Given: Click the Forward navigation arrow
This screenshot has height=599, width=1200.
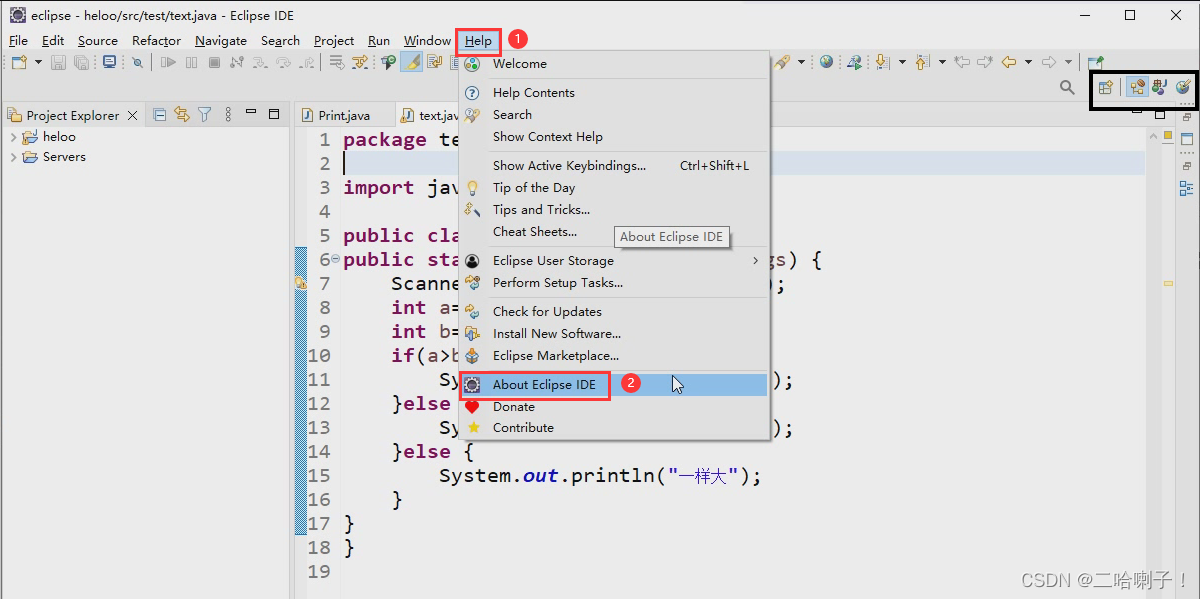Looking at the screenshot, I should click(1049, 63).
